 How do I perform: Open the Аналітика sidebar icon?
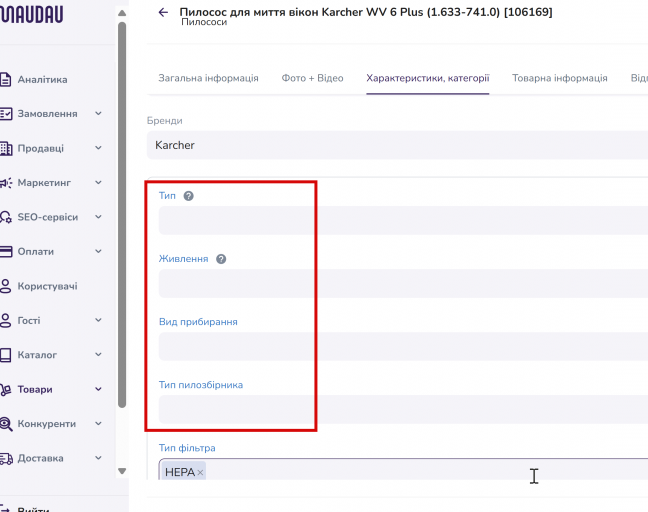coord(5,79)
